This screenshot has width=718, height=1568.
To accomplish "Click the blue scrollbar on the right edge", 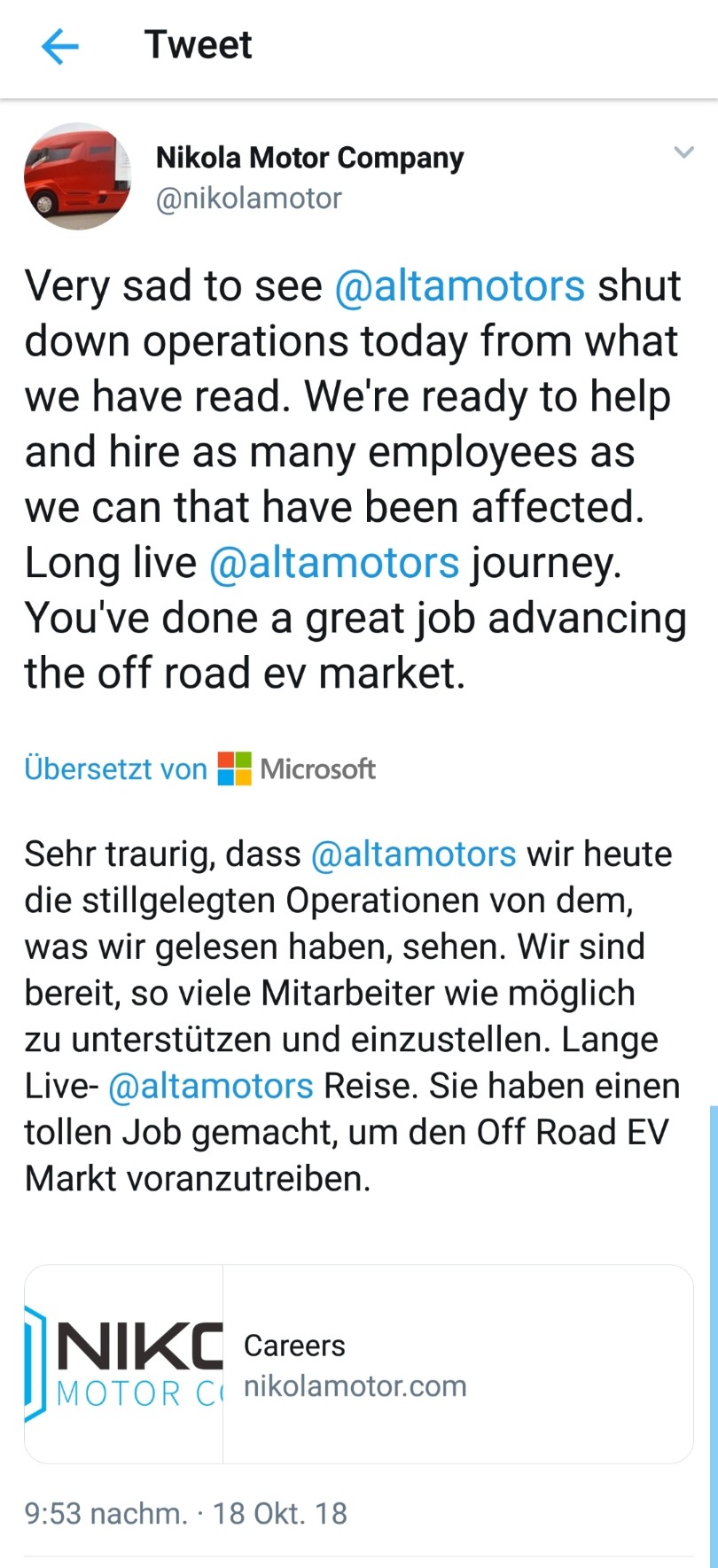I will coord(713,1330).
